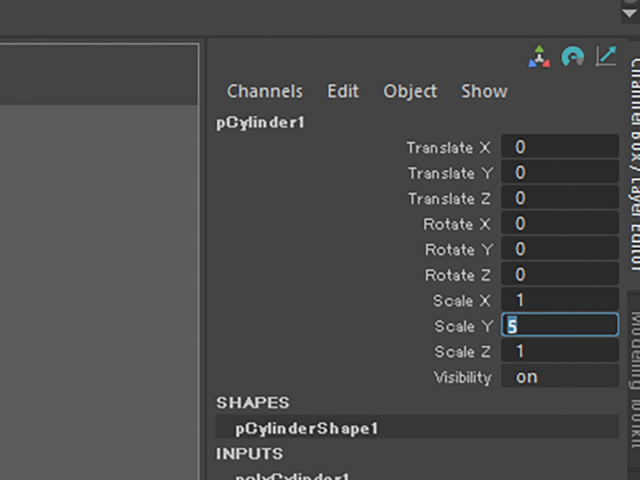Click the active Scale Y field
The width and height of the screenshot is (640, 480).
pos(560,325)
